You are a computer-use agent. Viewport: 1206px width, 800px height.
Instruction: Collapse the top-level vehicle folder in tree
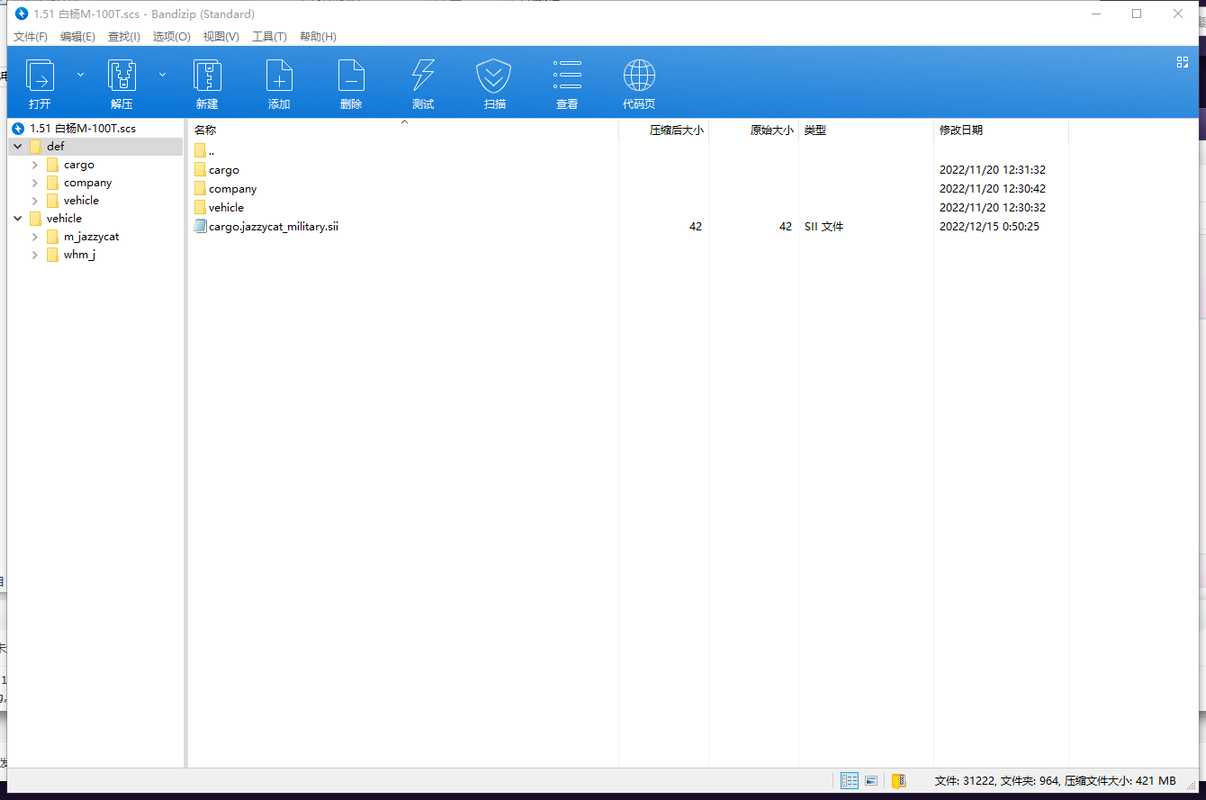pos(17,219)
